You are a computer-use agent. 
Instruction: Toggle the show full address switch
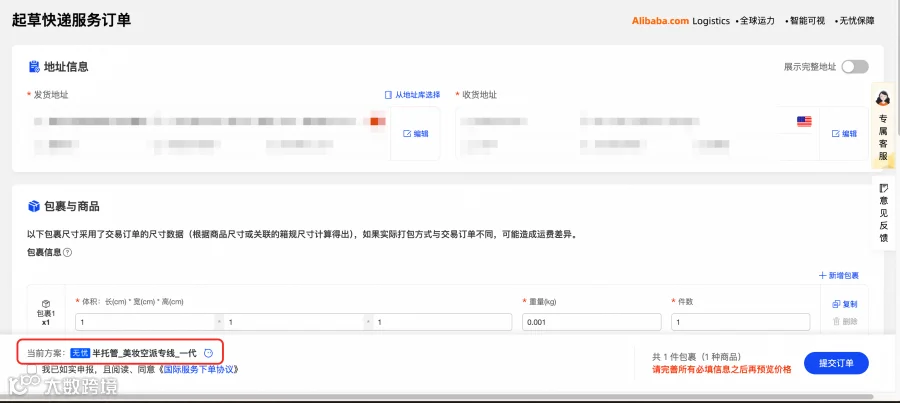(x=855, y=67)
